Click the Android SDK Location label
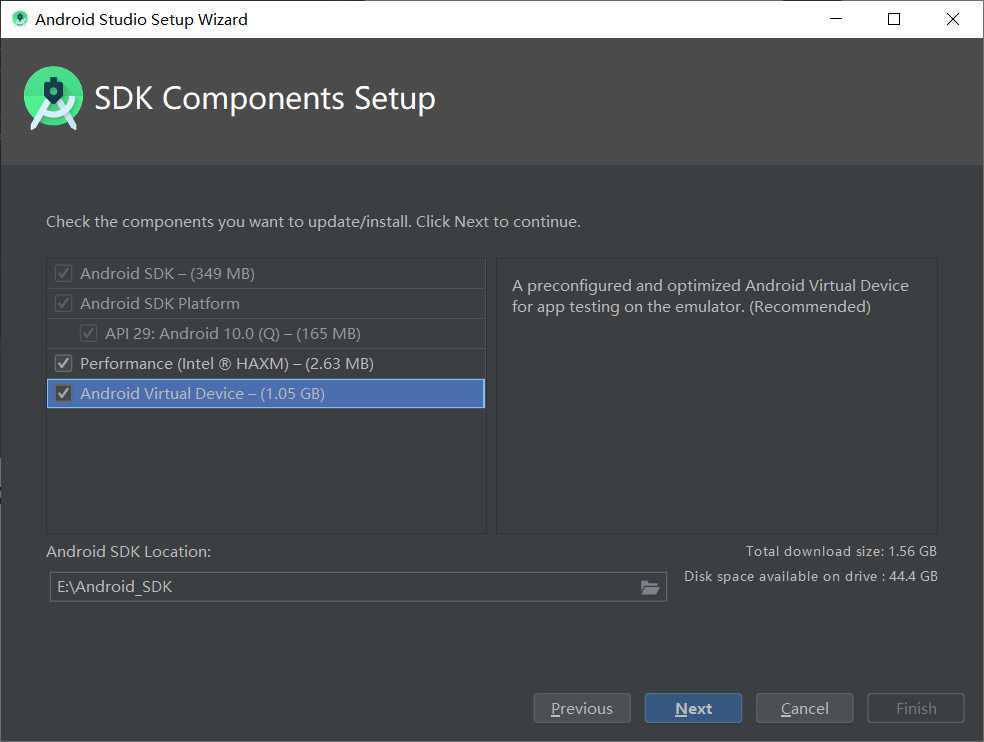Image resolution: width=984 pixels, height=742 pixels. click(x=129, y=552)
